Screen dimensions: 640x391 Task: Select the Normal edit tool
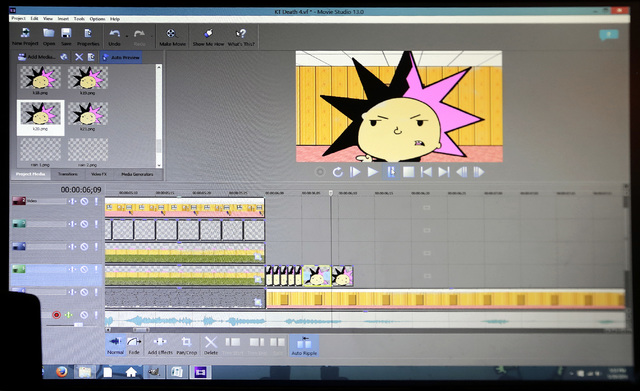click(x=116, y=345)
